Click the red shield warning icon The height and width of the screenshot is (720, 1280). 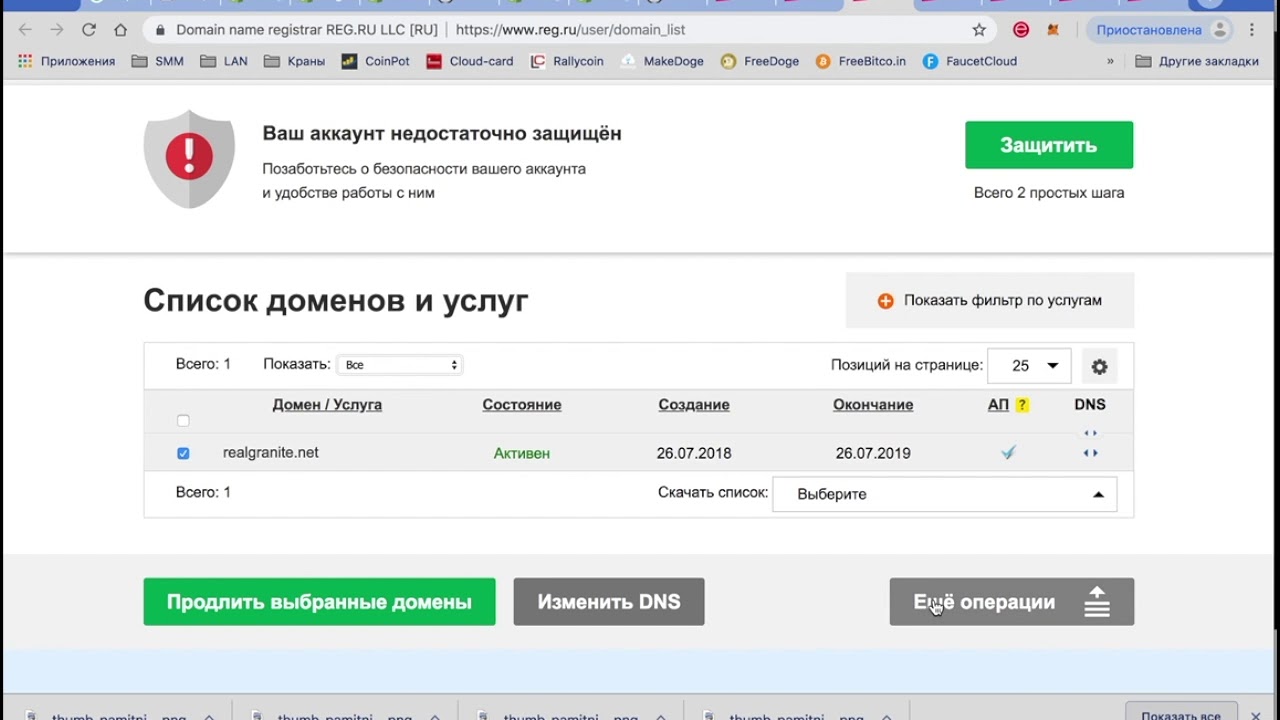click(189, 158)
